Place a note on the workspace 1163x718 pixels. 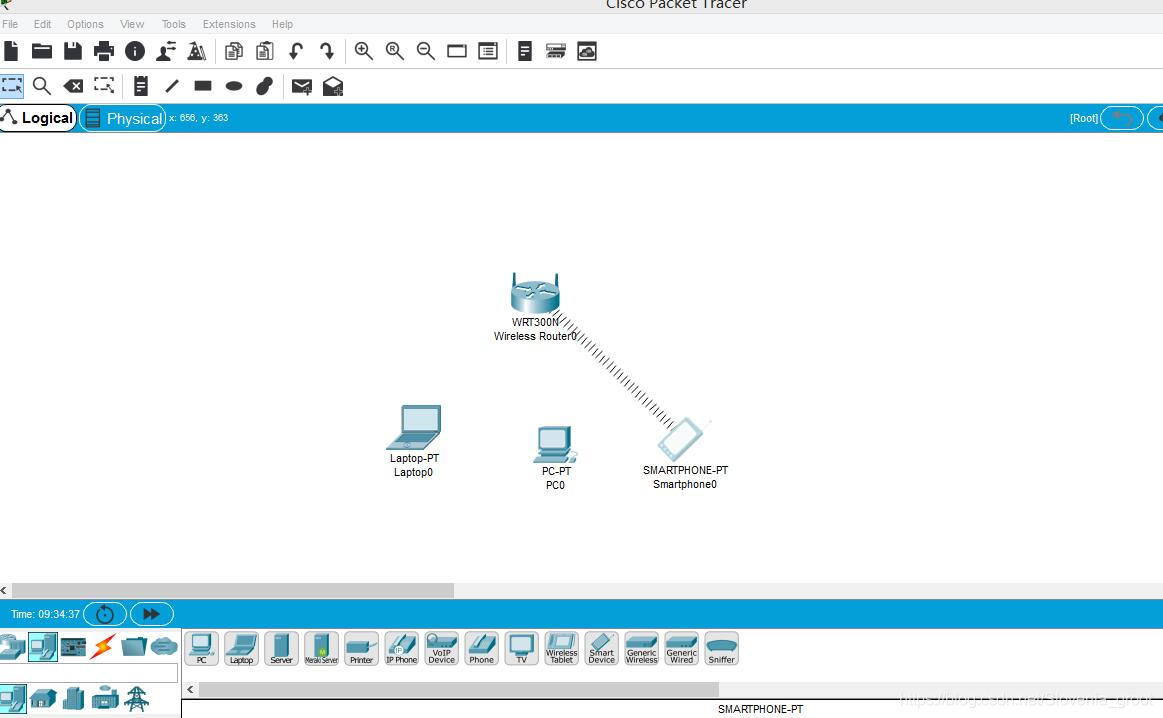tap(140, 86)
